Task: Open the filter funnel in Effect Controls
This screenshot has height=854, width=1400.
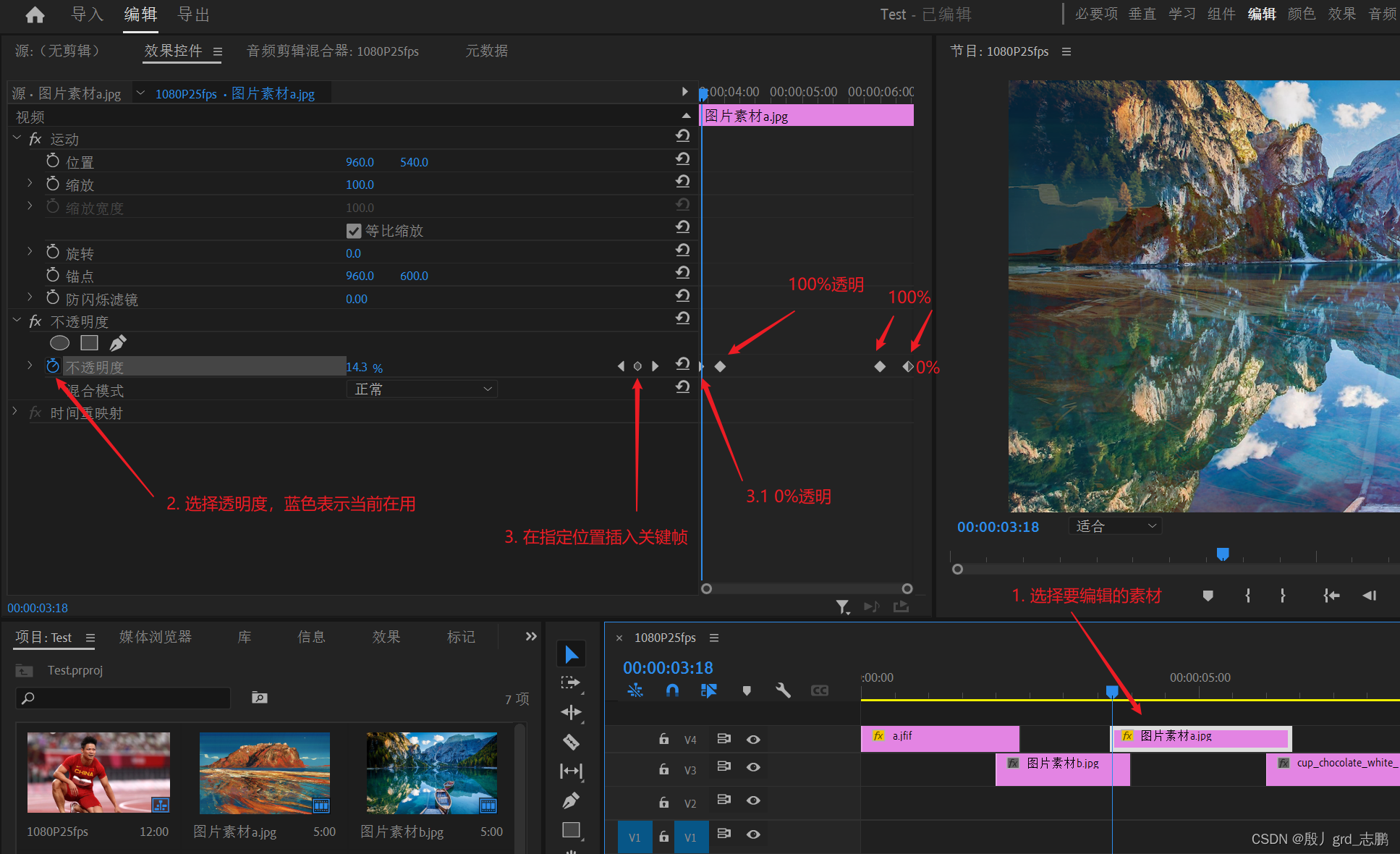Action: click(x=843, y=606)
